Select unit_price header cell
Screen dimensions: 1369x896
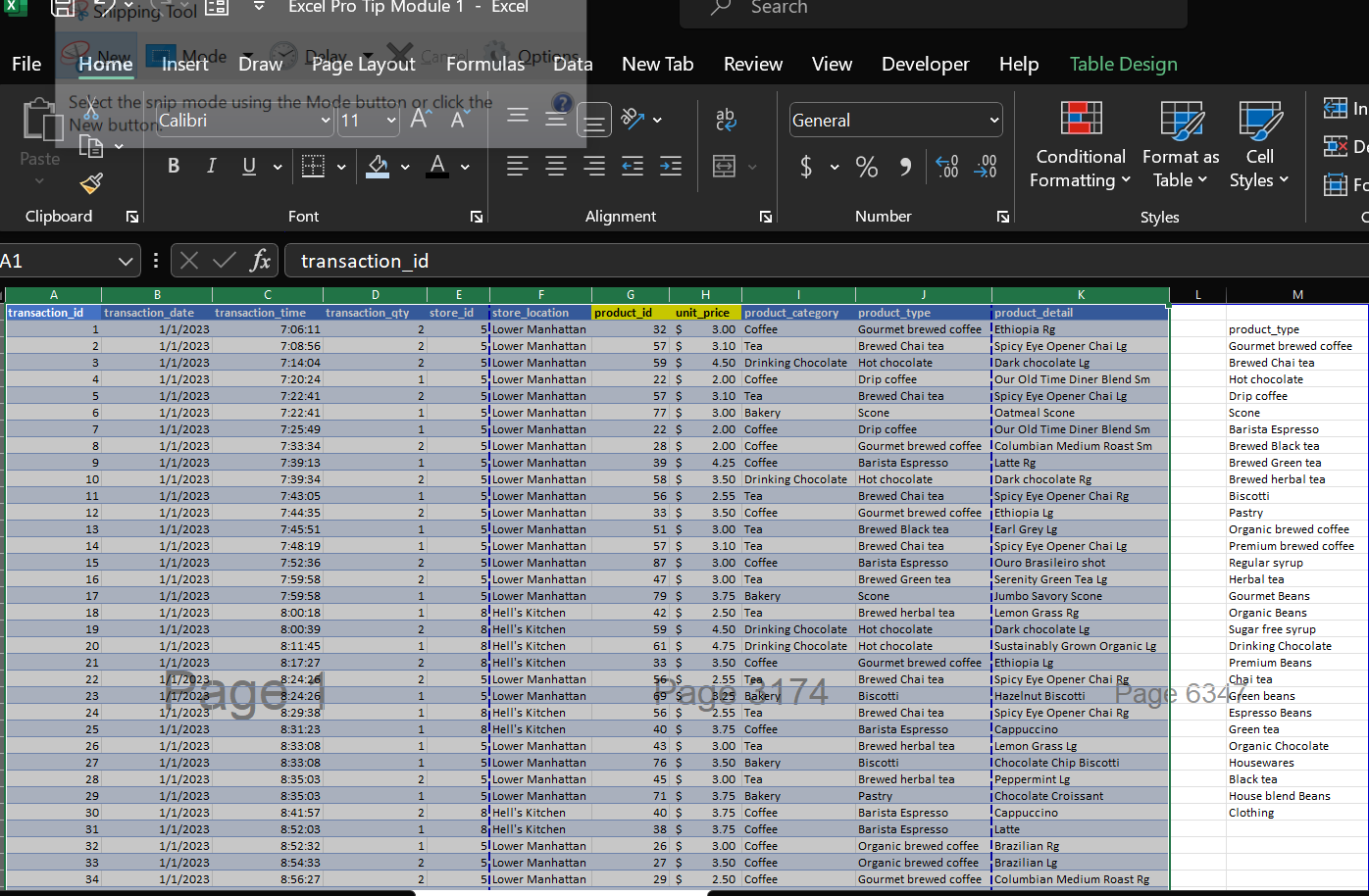point(705,313)
